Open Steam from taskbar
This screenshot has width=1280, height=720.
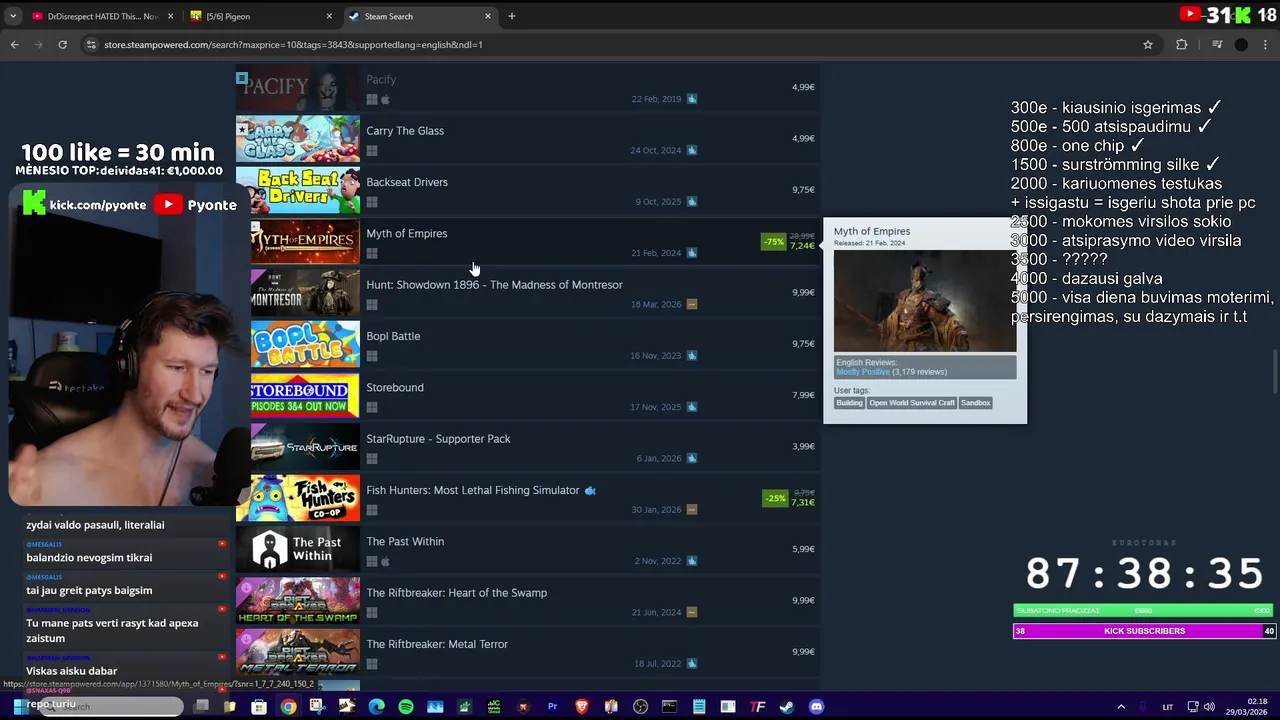787,707
